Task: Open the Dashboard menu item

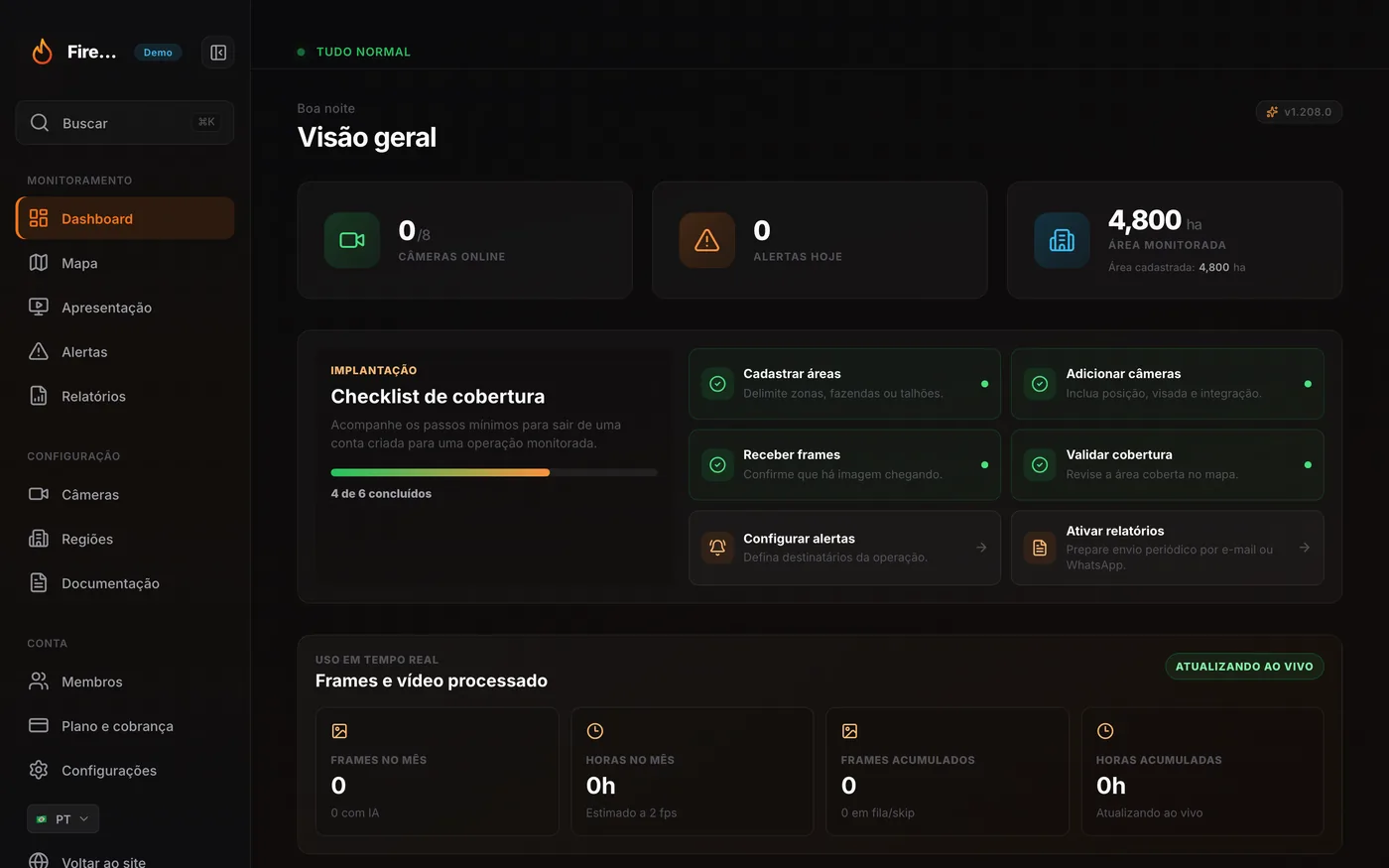Action: coord(125,218)
